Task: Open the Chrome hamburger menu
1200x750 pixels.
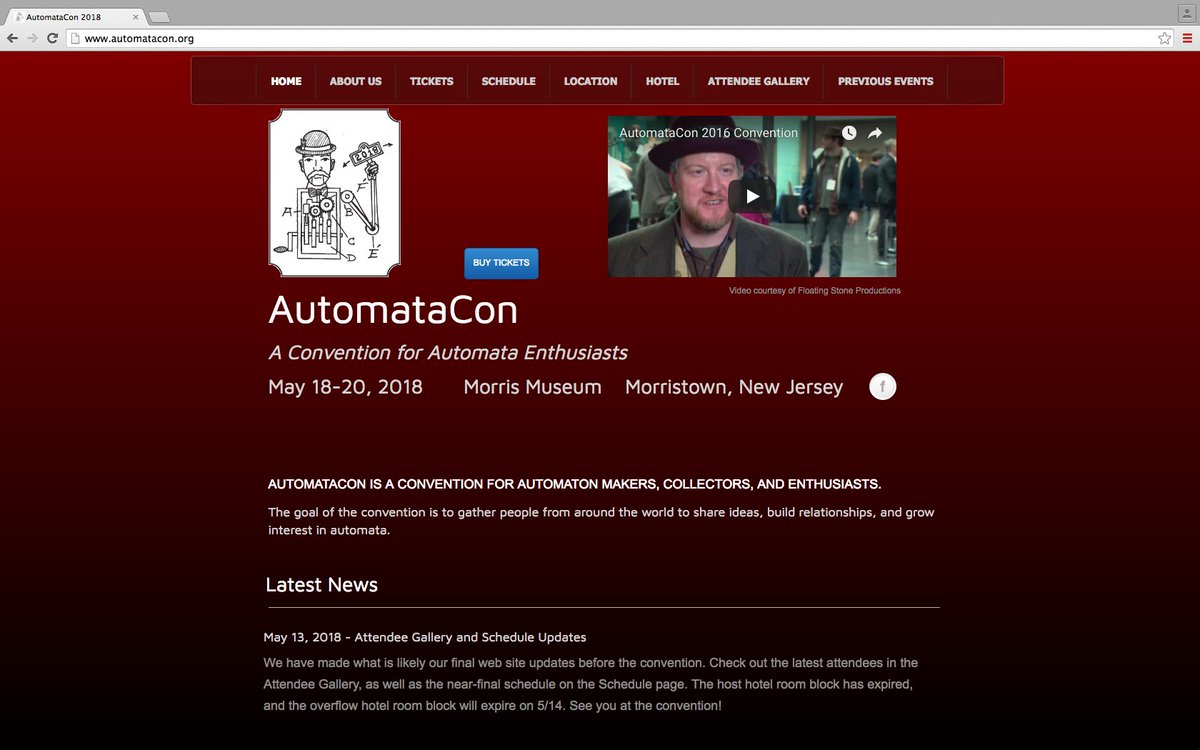Action: coord(1187,38)
